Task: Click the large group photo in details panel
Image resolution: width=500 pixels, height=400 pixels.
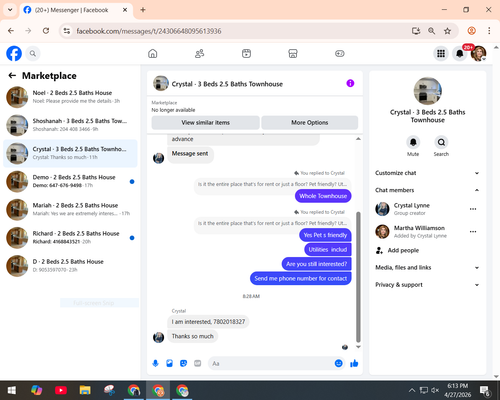Action: point(428,91)
